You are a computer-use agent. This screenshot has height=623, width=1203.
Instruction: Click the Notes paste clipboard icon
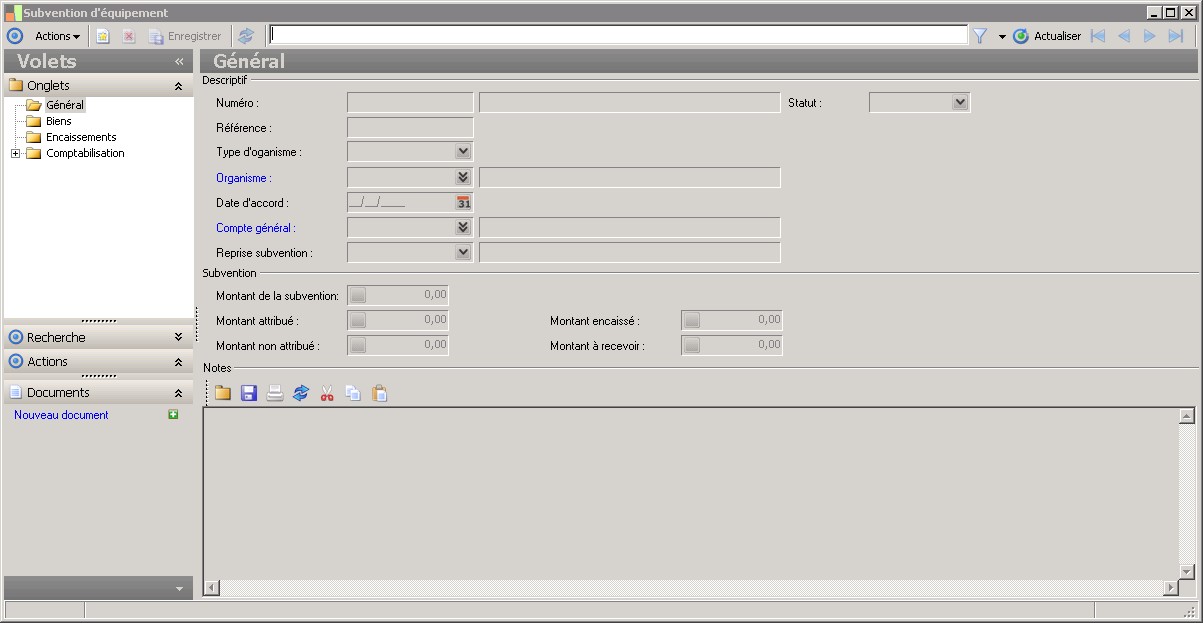(x=379, y=394)
